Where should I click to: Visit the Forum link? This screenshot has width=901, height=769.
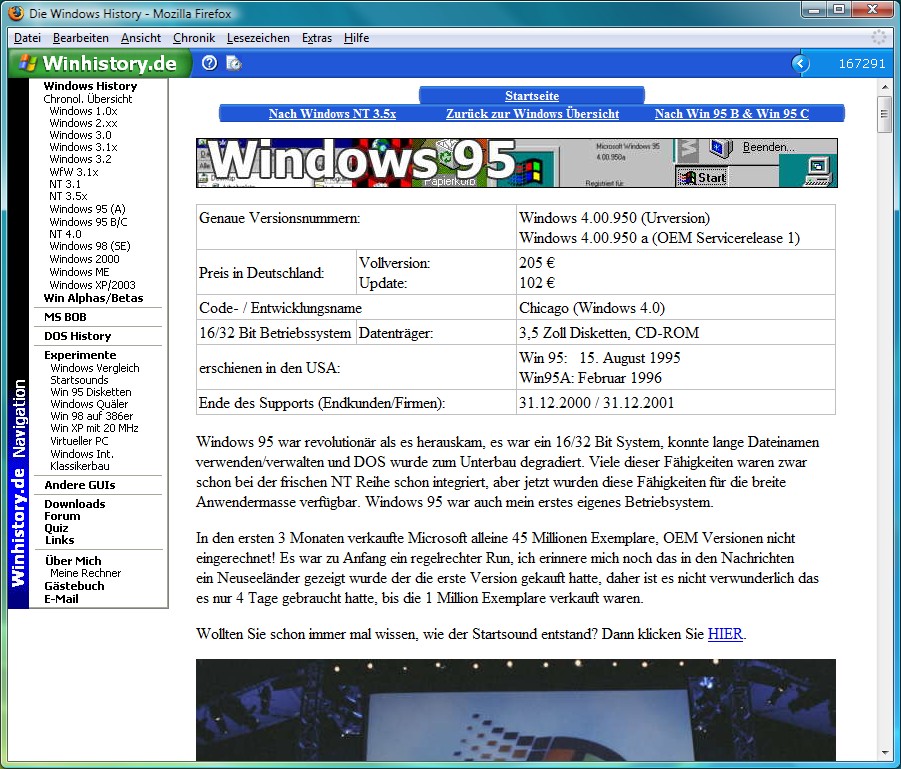(62, 516)
